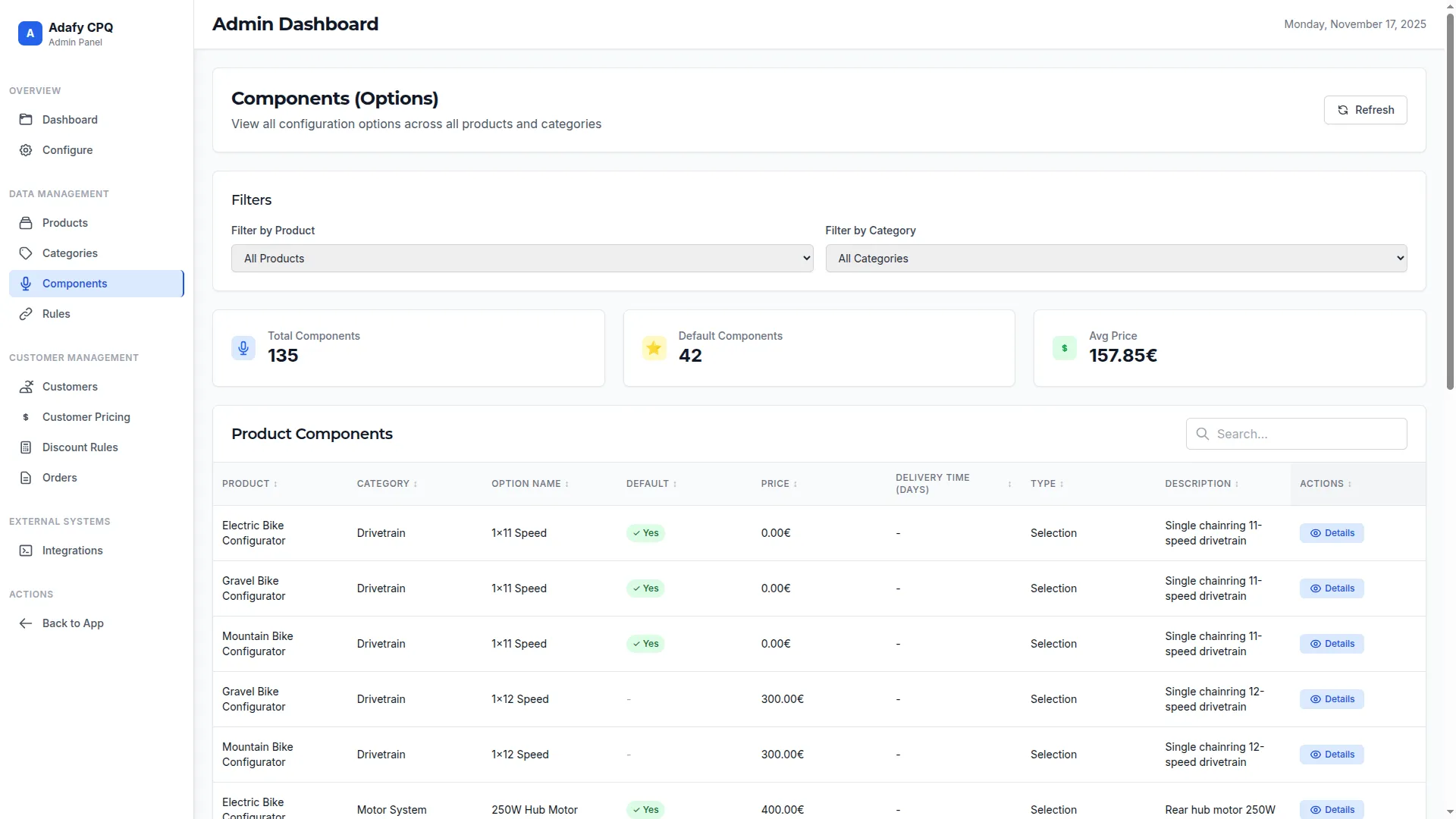Image resolution: width=1456 pixels, height=819 pixels.
Task: Click the Integrations terminal icon in sidebar
Action: [26, 551]
